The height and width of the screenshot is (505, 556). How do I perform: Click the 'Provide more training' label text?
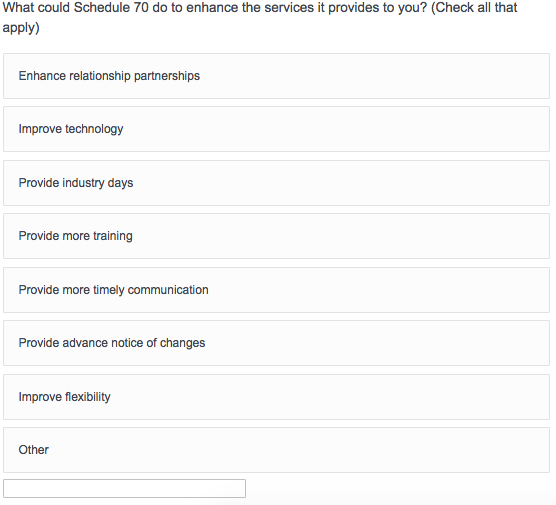click(x=76, y=236)
